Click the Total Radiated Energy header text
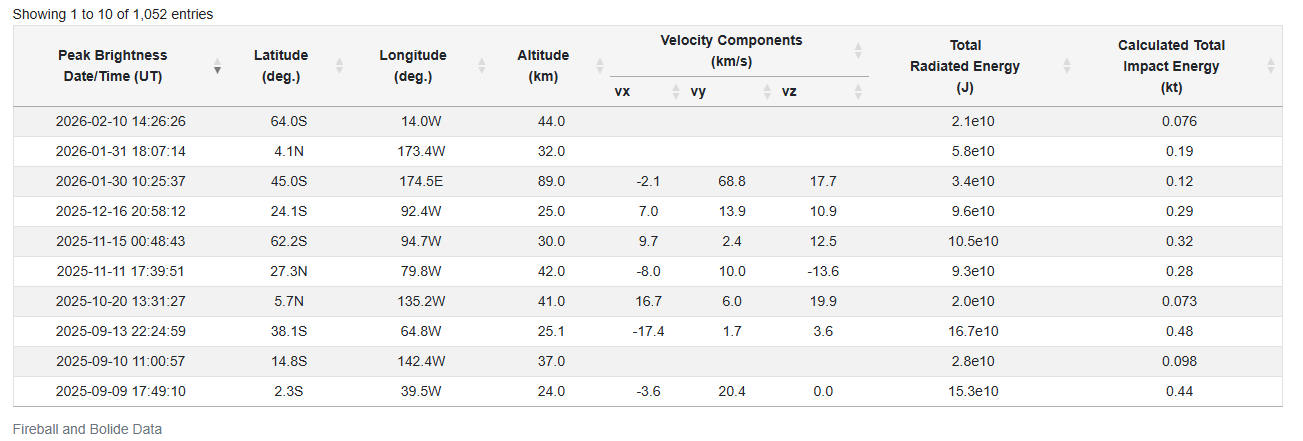The image size is (1303, 441). [x=965, y=66]
